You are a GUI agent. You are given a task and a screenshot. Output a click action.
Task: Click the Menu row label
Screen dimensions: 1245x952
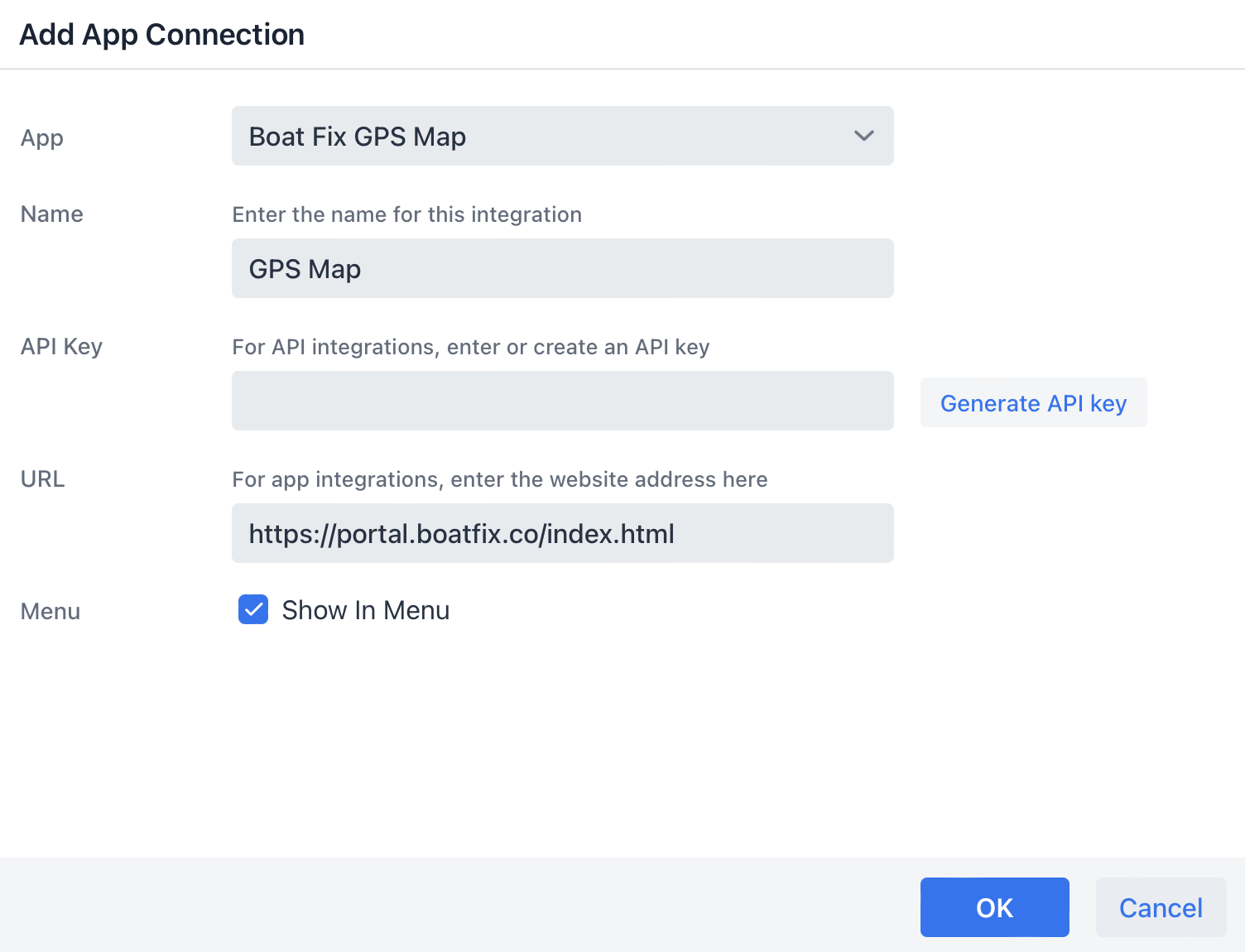tap(50, 611)
